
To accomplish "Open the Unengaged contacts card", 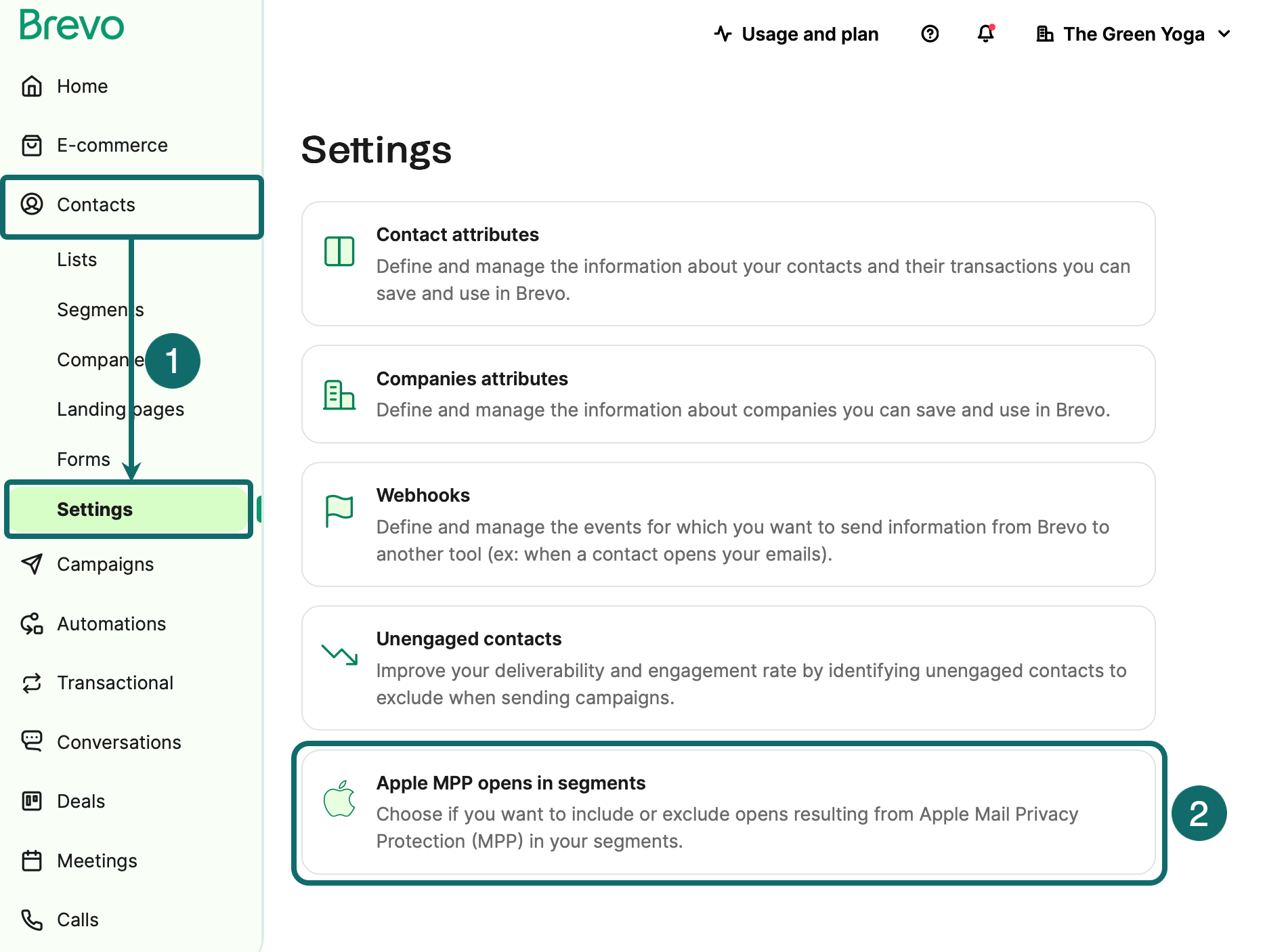I will coord(728,668).
